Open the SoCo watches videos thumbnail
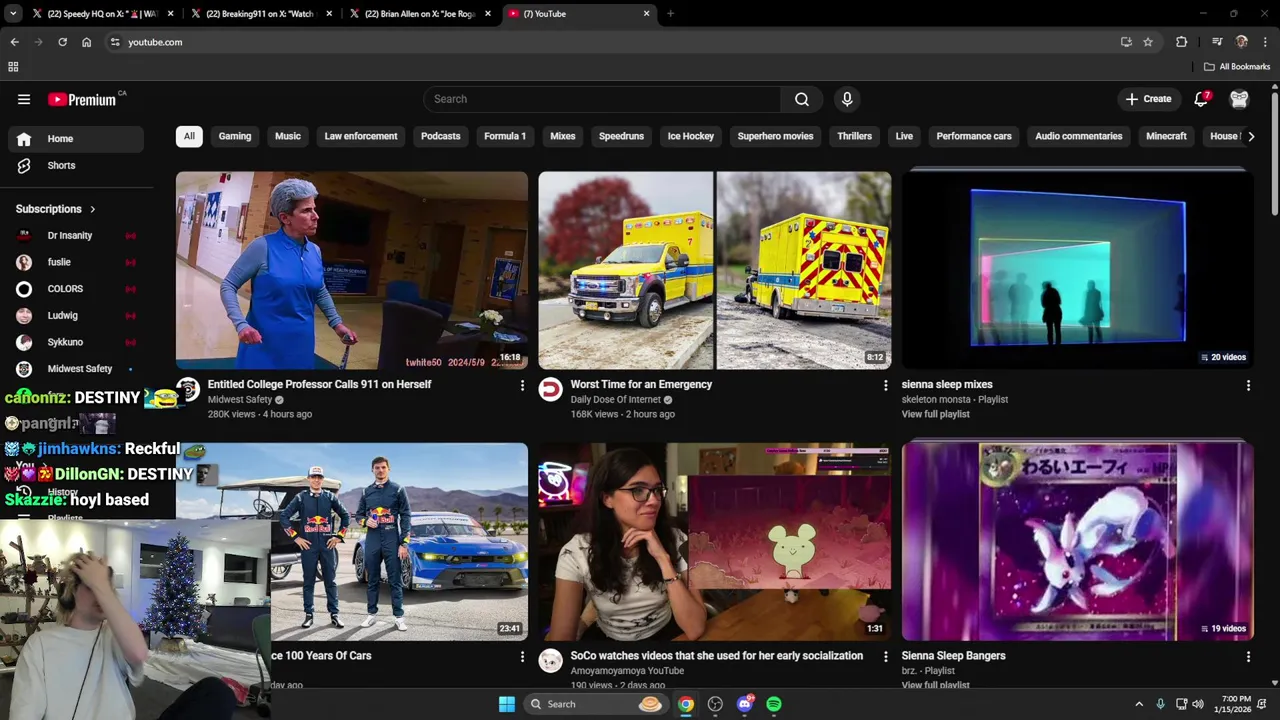1280x720 pixels. click(715, 542)
